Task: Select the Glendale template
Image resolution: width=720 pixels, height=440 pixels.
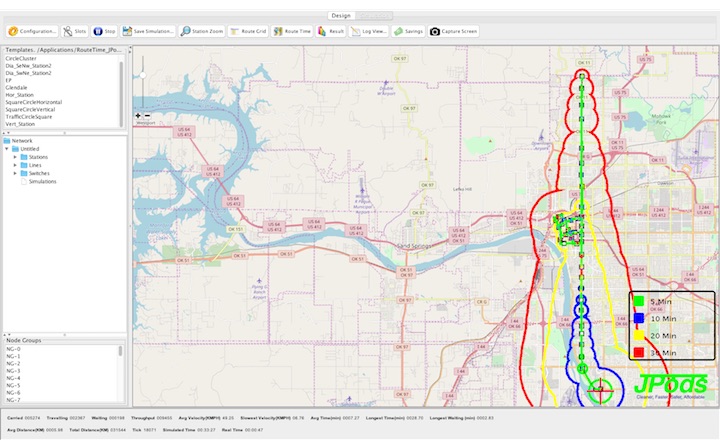Action: (x=17, y=87)
